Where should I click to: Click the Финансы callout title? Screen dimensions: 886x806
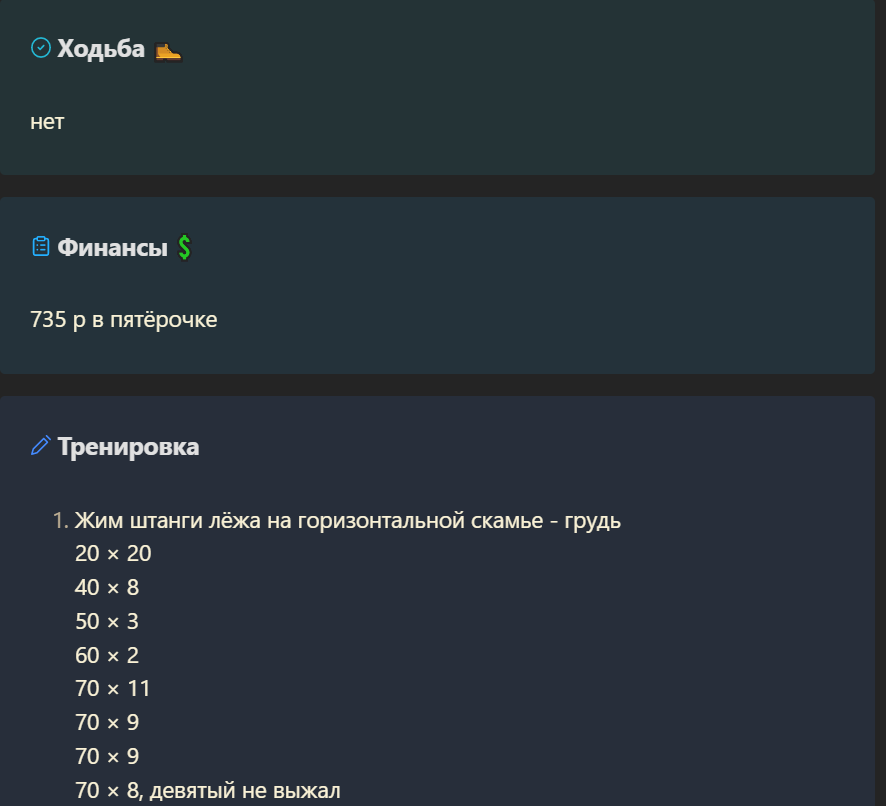pyautogui.click(x=112, y=248)
